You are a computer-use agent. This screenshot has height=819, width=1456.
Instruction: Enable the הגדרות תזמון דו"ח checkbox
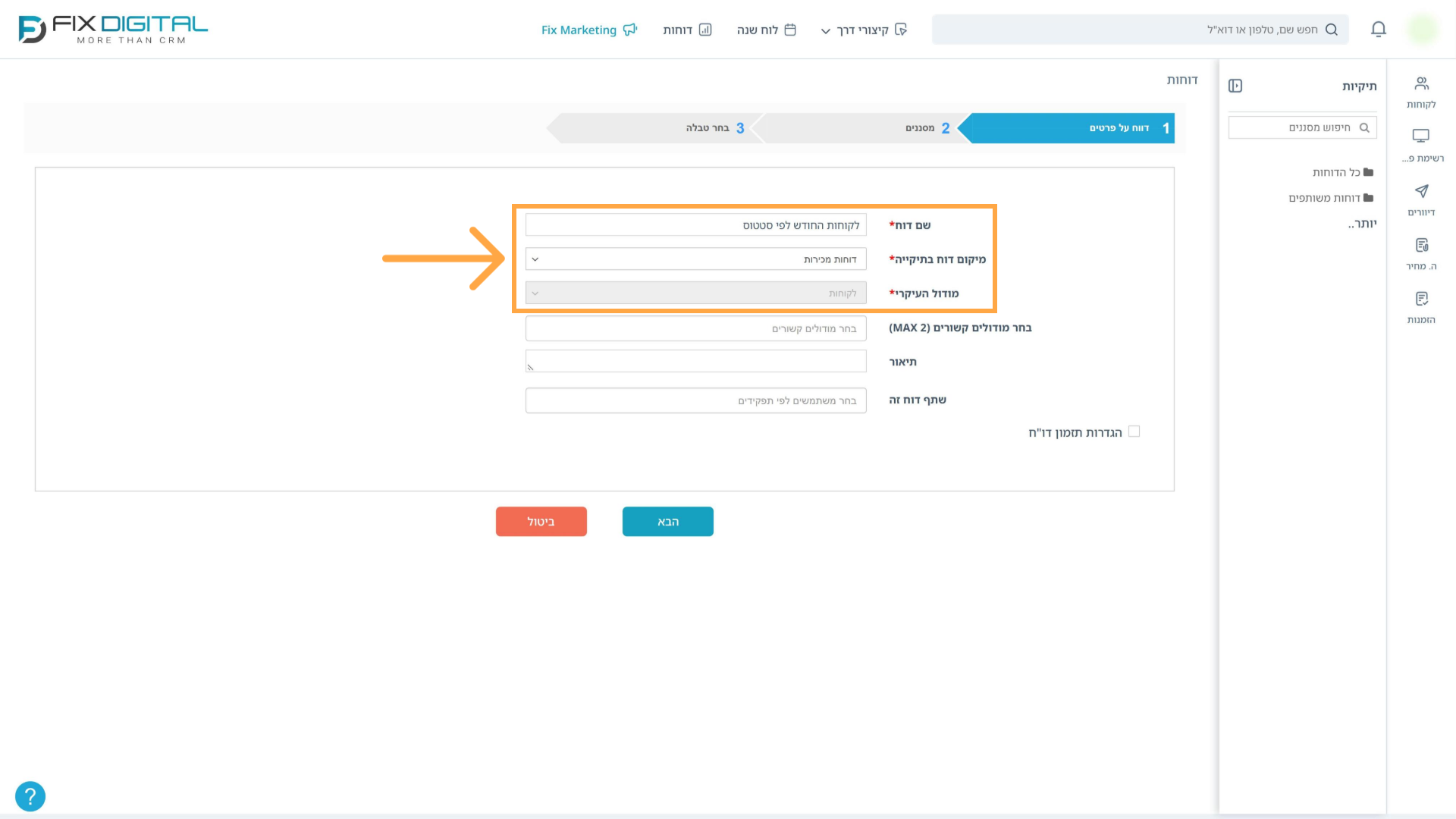pyautogui.click(x=1134, y=431)
